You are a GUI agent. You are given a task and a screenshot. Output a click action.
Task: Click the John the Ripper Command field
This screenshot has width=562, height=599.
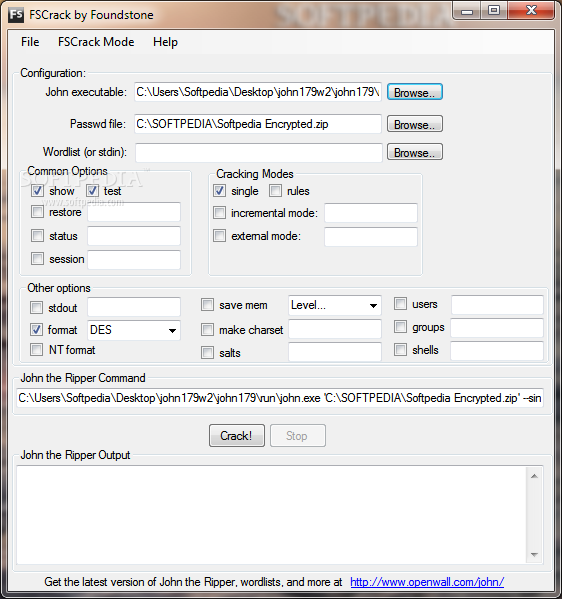click(280, 398)
